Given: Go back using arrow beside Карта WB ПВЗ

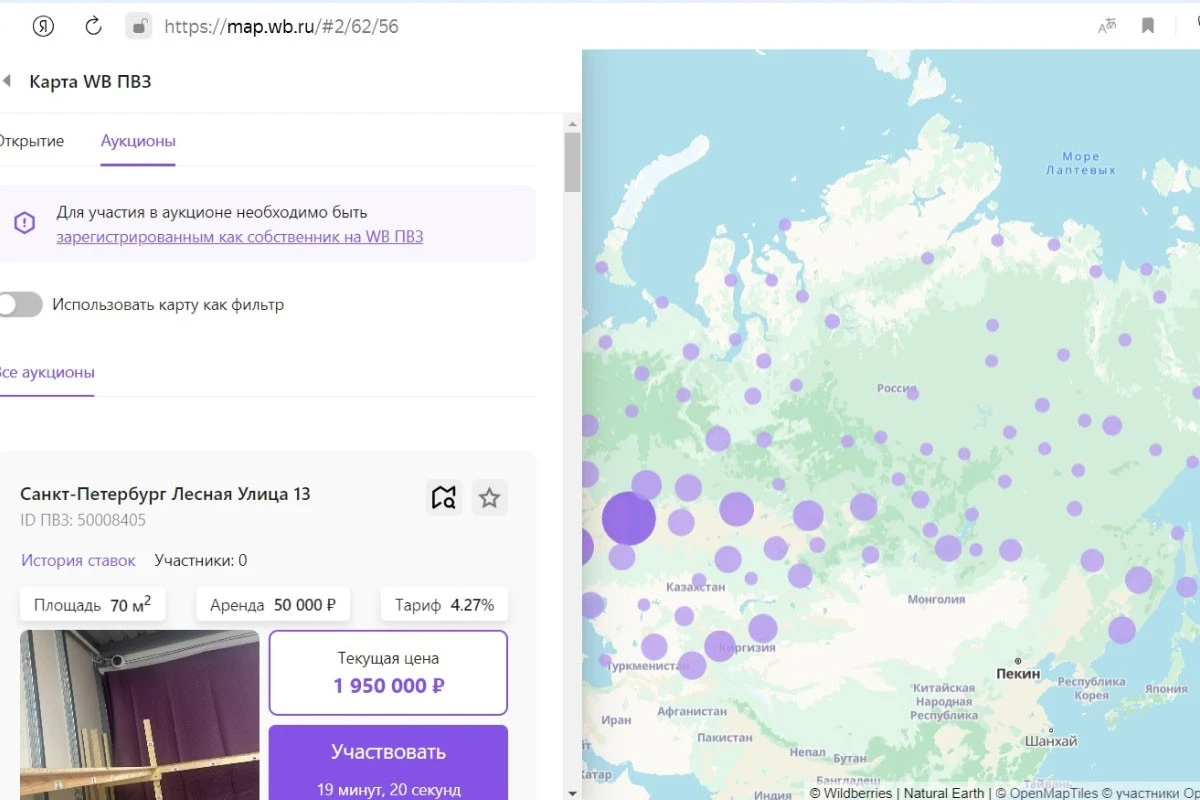Looking at the screenshot, I should point(6,81).
